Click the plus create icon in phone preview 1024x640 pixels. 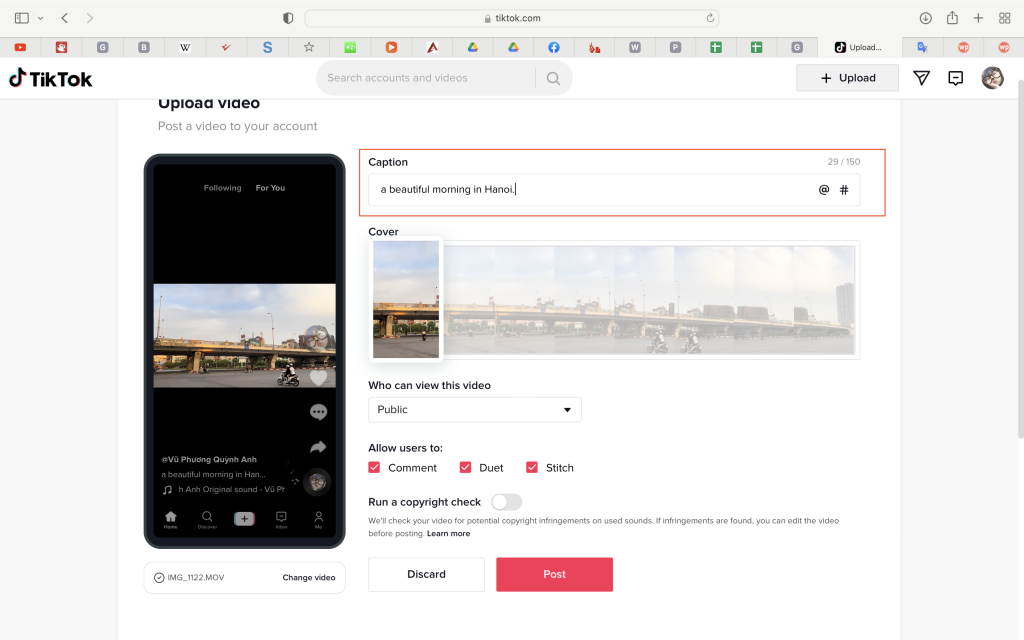[244, 519]
